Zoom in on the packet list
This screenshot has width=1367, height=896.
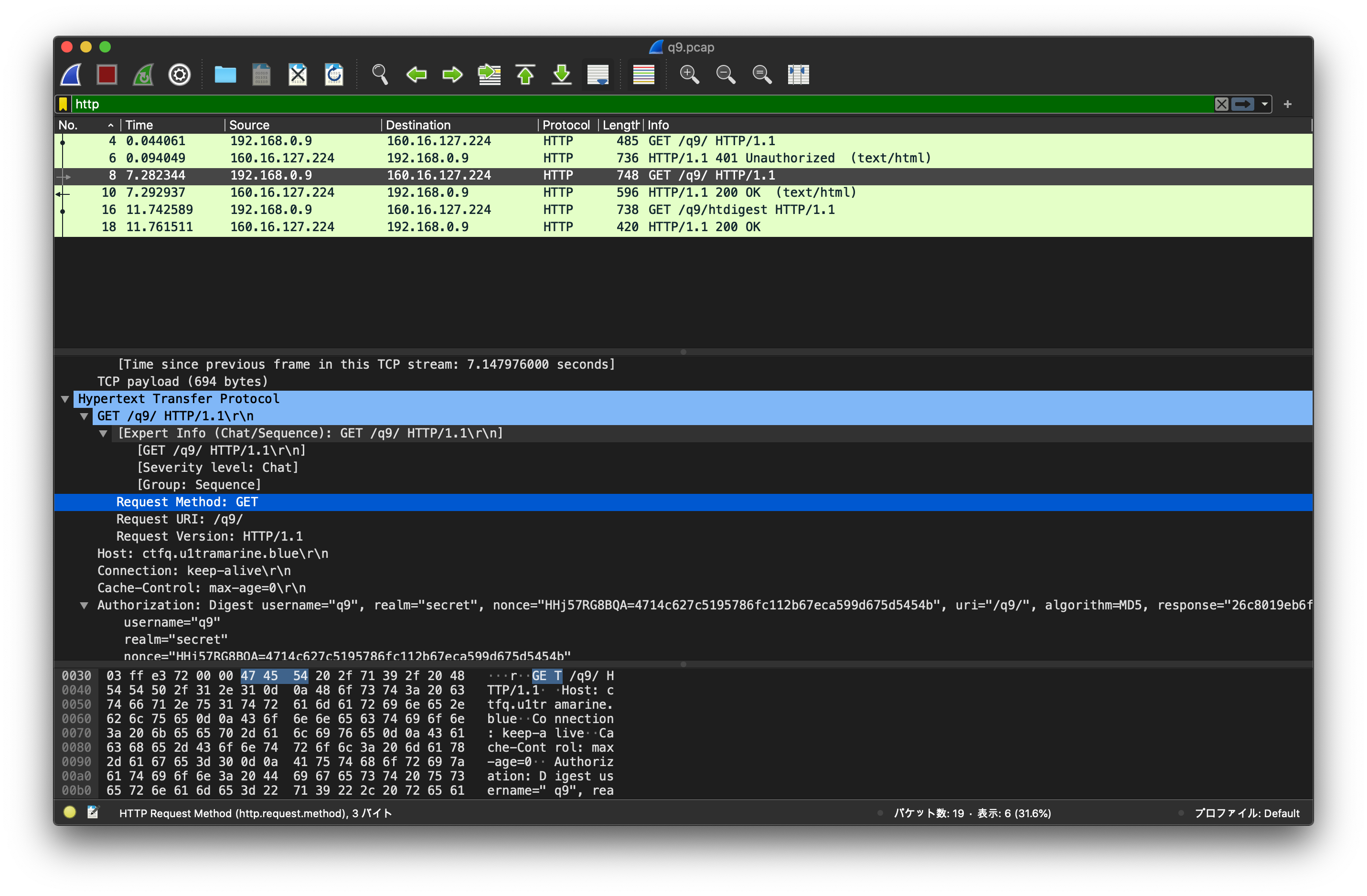(x=690, y=75)
